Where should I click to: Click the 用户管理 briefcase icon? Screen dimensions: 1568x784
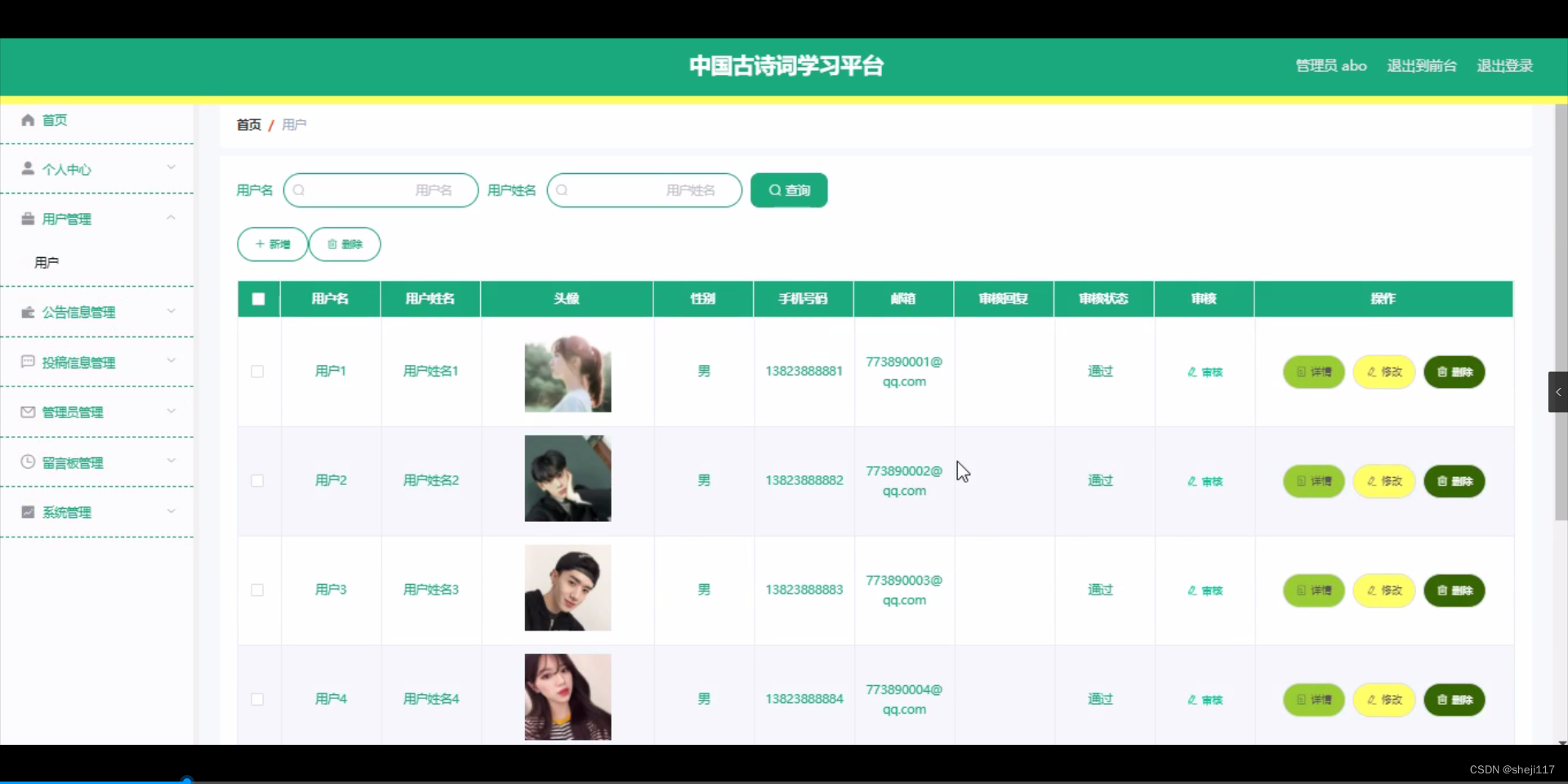(x=27, y=218)
